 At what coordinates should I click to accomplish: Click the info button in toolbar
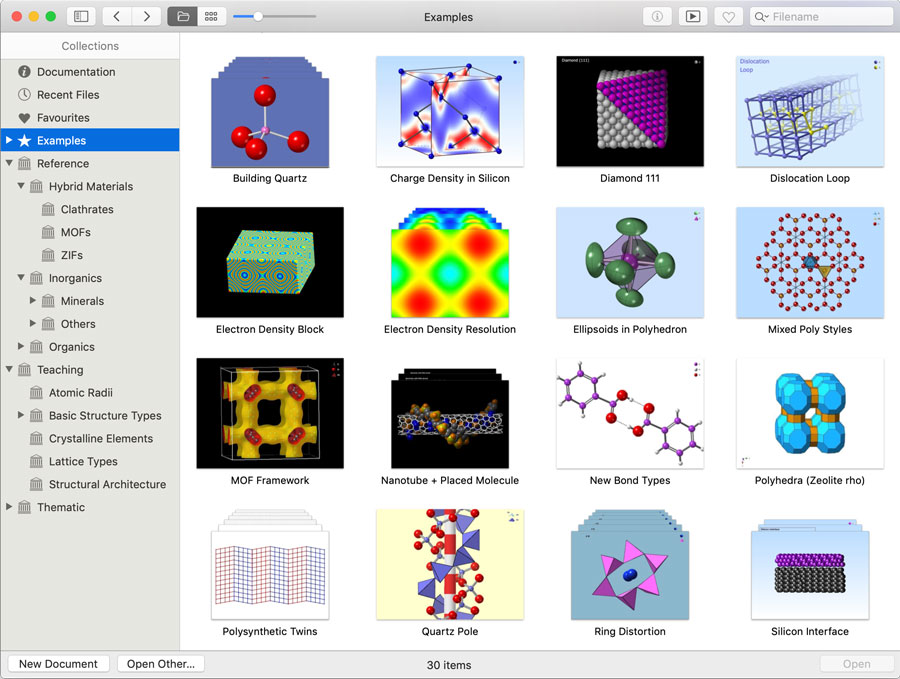[657, 16]
